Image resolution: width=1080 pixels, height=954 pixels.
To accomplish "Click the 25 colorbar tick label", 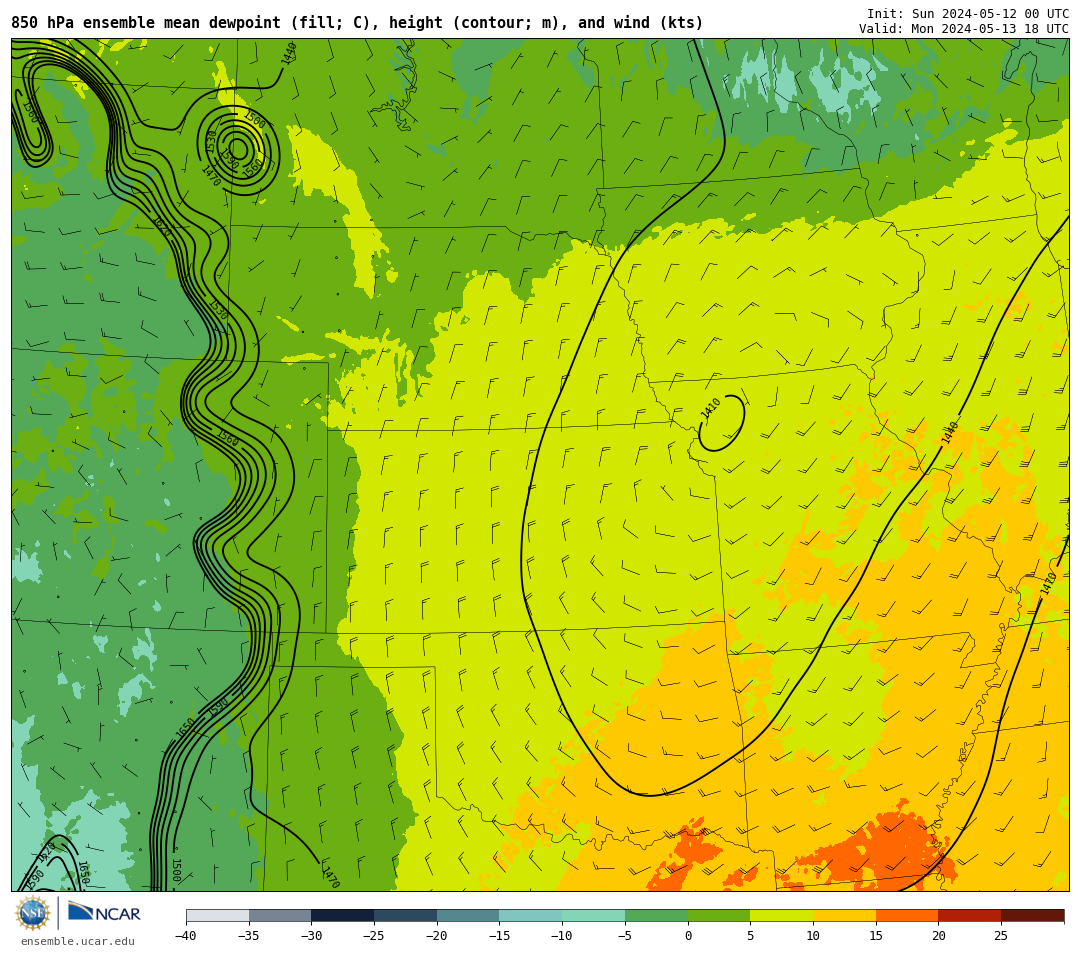I will [1001, 935].
